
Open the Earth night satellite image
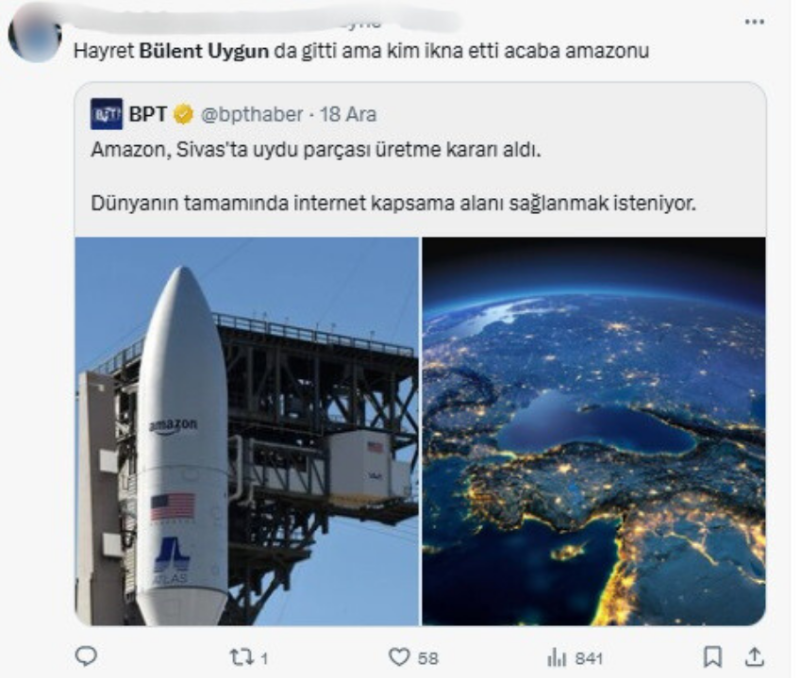(x=594, y=431)
